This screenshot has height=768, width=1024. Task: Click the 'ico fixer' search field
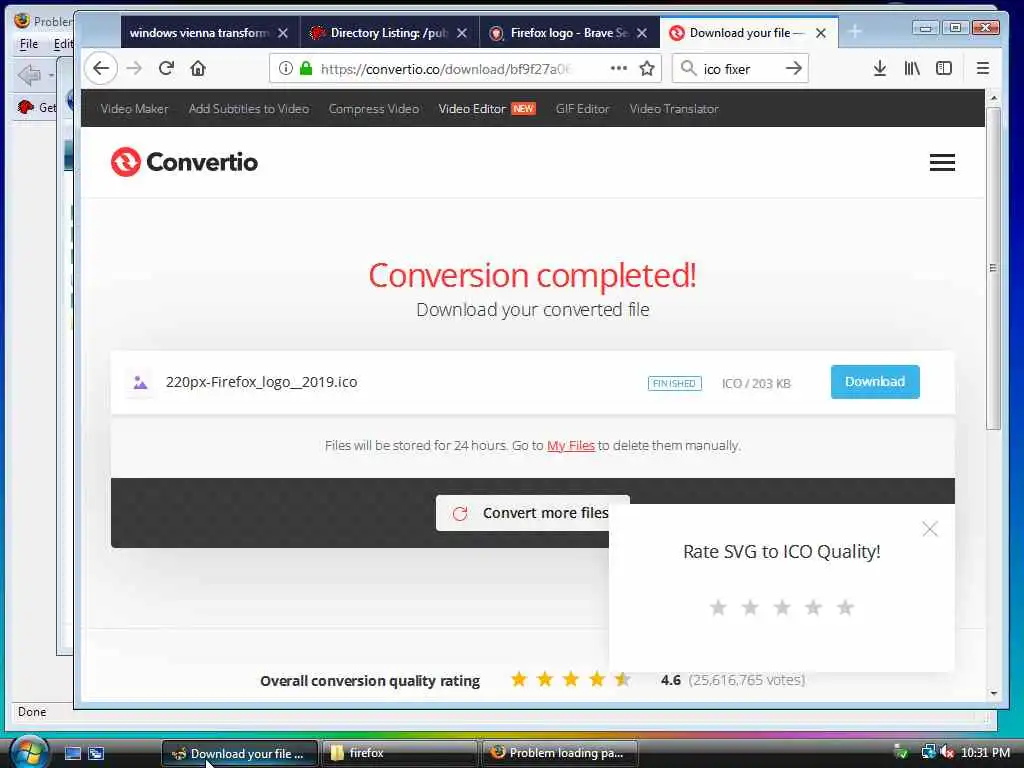(x=741, y=69)
